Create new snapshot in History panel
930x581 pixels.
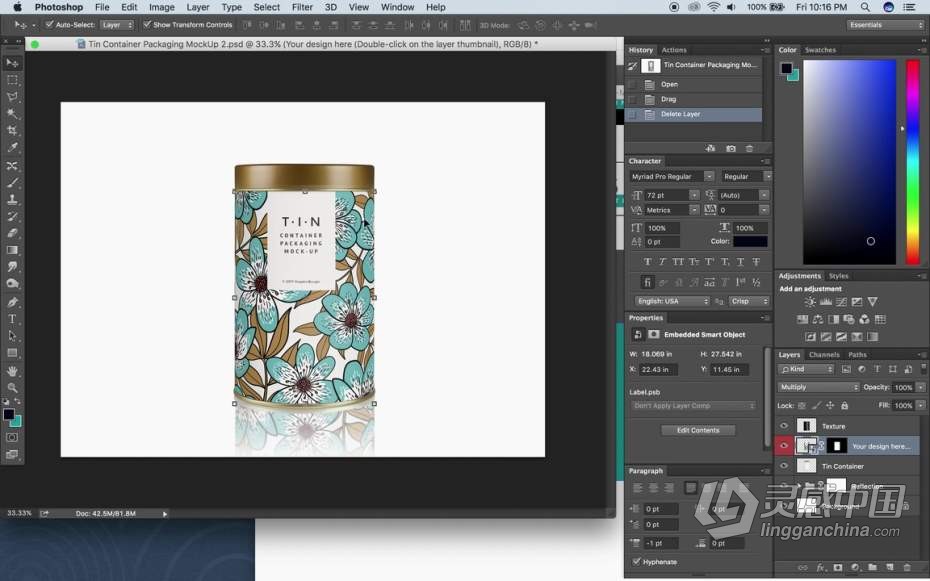coord(731,148)
